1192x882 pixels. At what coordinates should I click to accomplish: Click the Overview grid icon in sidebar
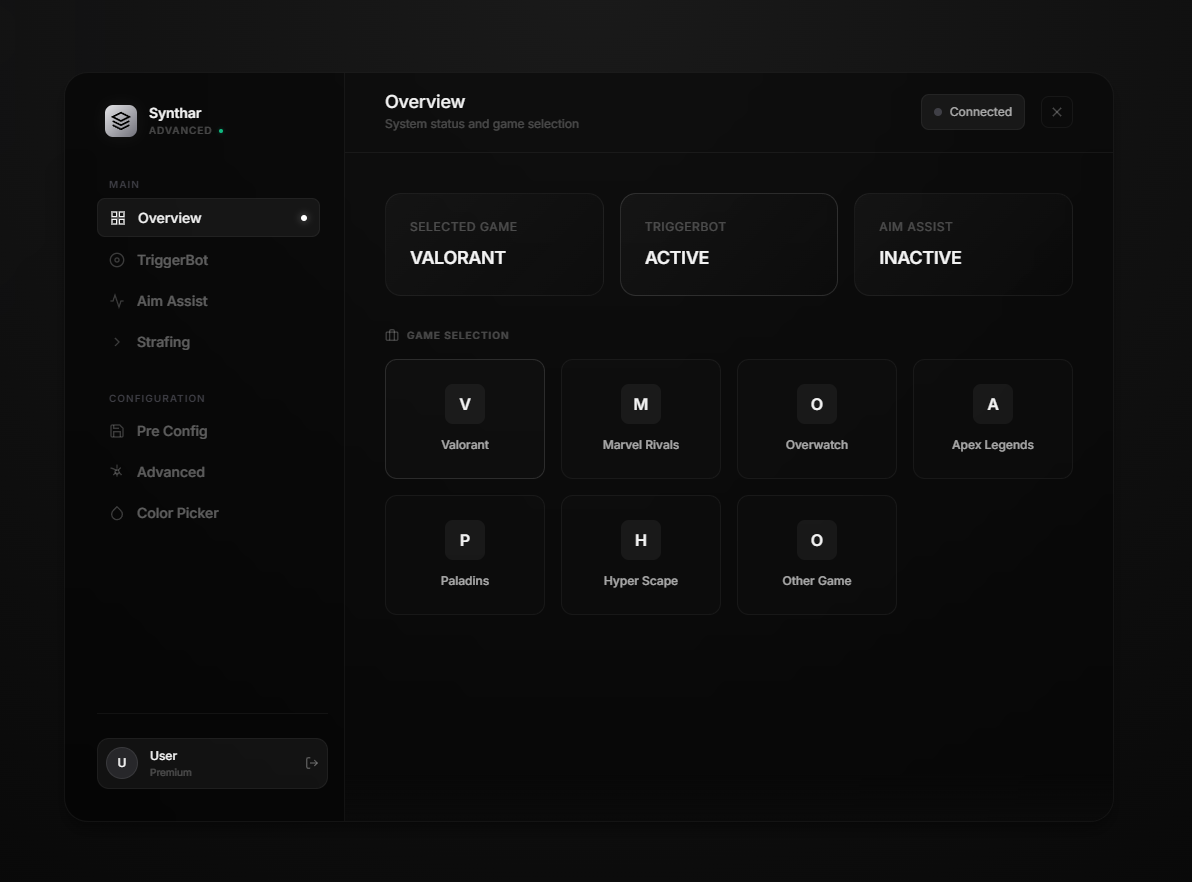tap(119, 217)
